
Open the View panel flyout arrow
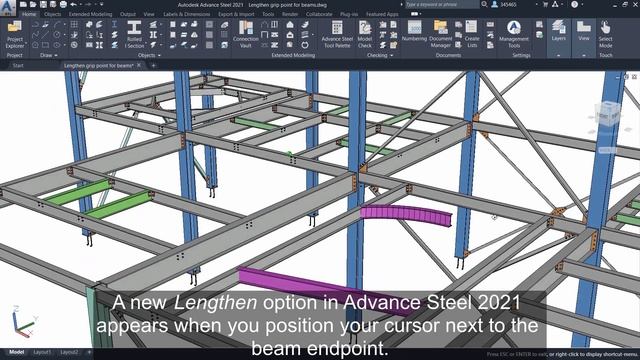584,55
